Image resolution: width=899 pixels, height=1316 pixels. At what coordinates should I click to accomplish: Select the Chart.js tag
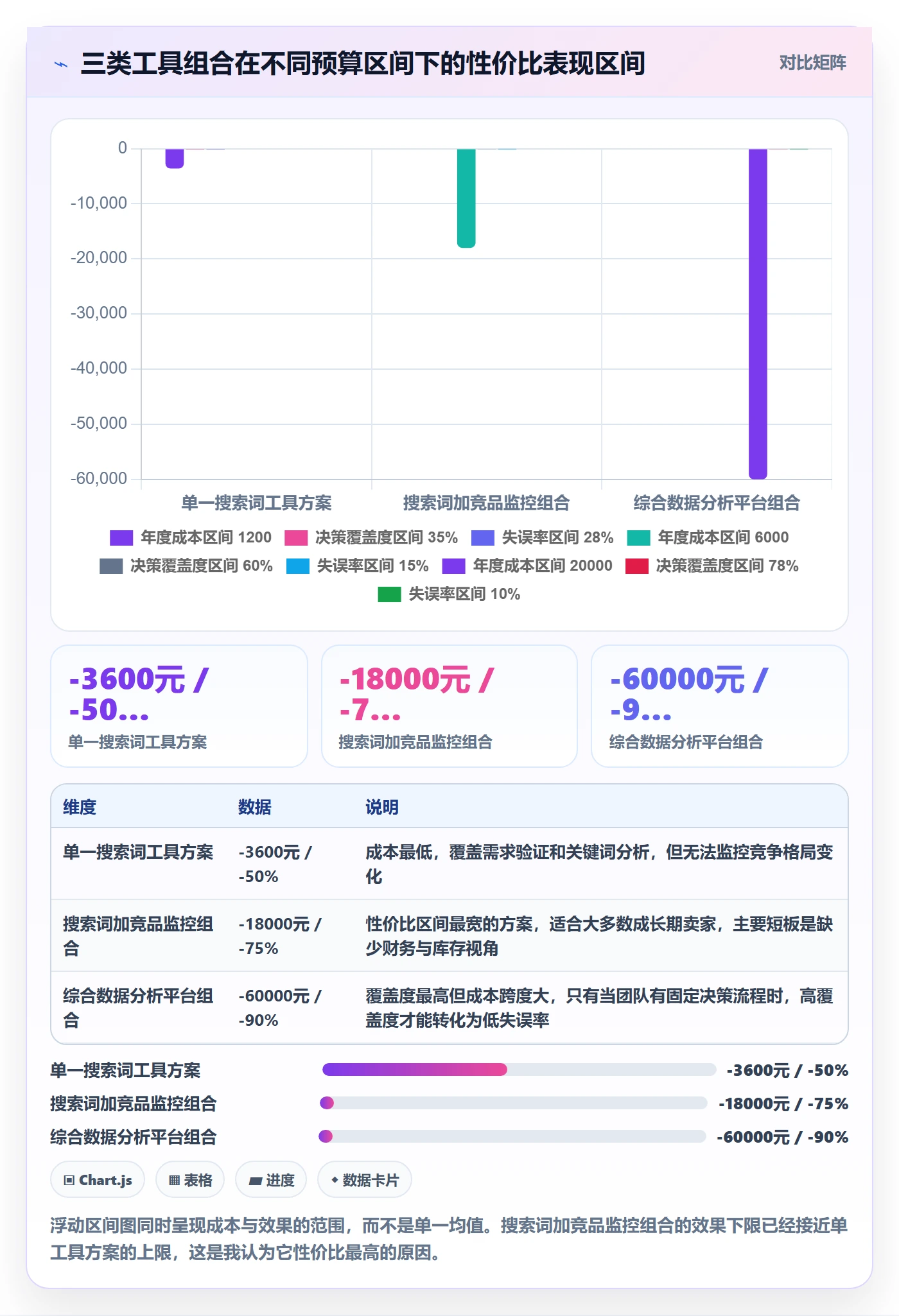click(x=98, y=1180)
